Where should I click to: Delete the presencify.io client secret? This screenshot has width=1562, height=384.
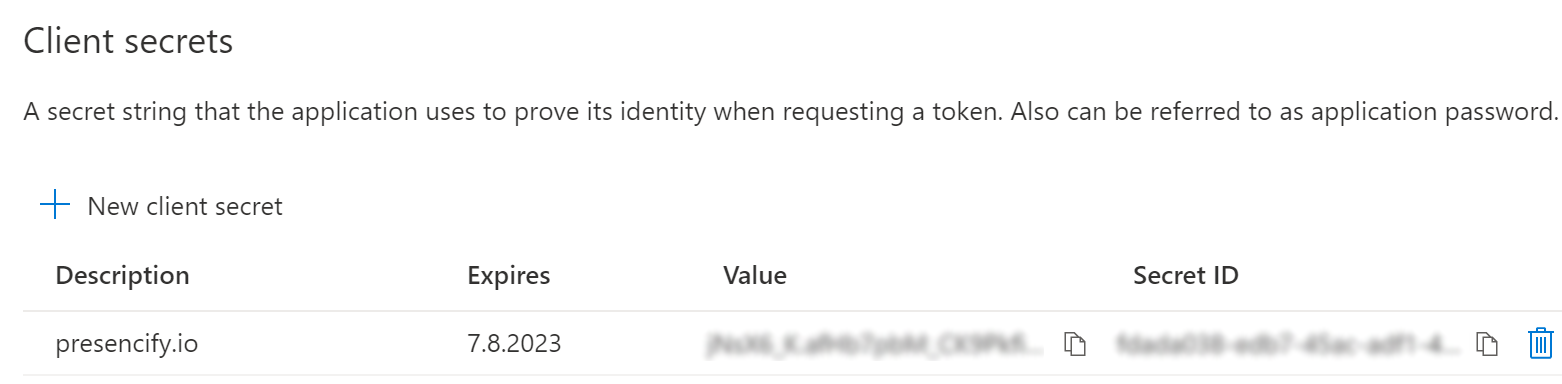click(1540, 344)
